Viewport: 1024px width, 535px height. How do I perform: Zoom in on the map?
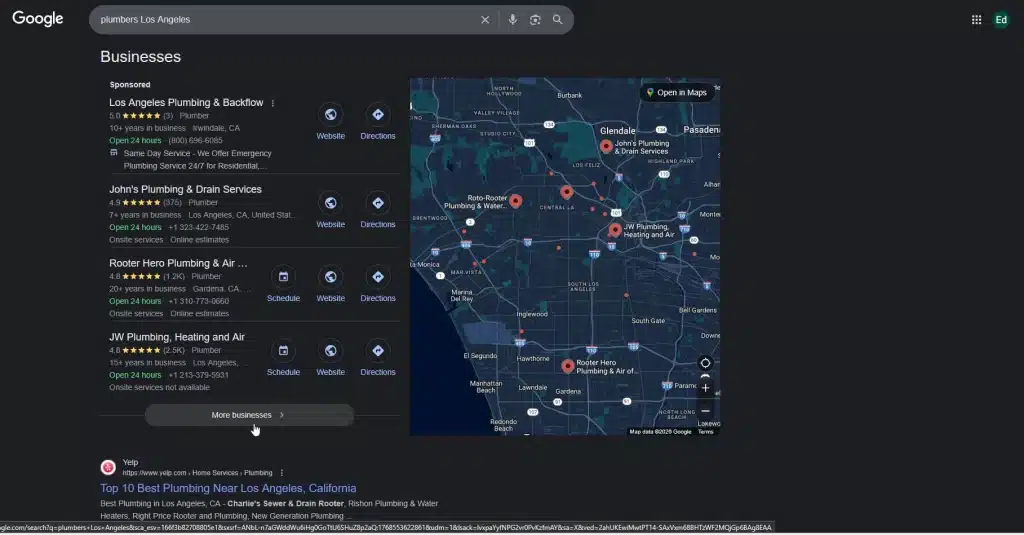tap(705, 388)
